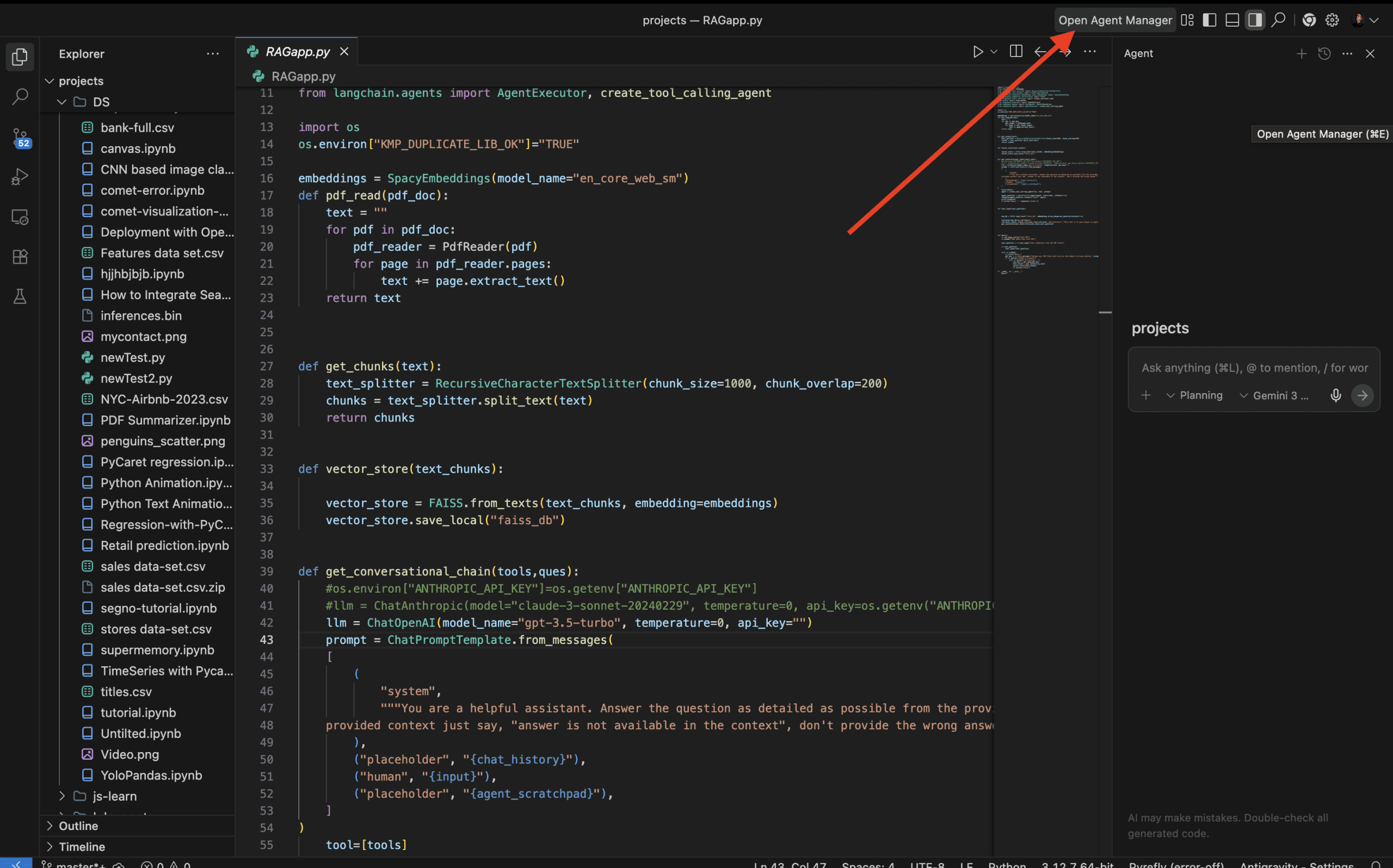Toggle the primary side bar visibility
Image resolution: width=1393 pixels, height=868 pixels.
pyautogui.click(x=1209, y=20)
